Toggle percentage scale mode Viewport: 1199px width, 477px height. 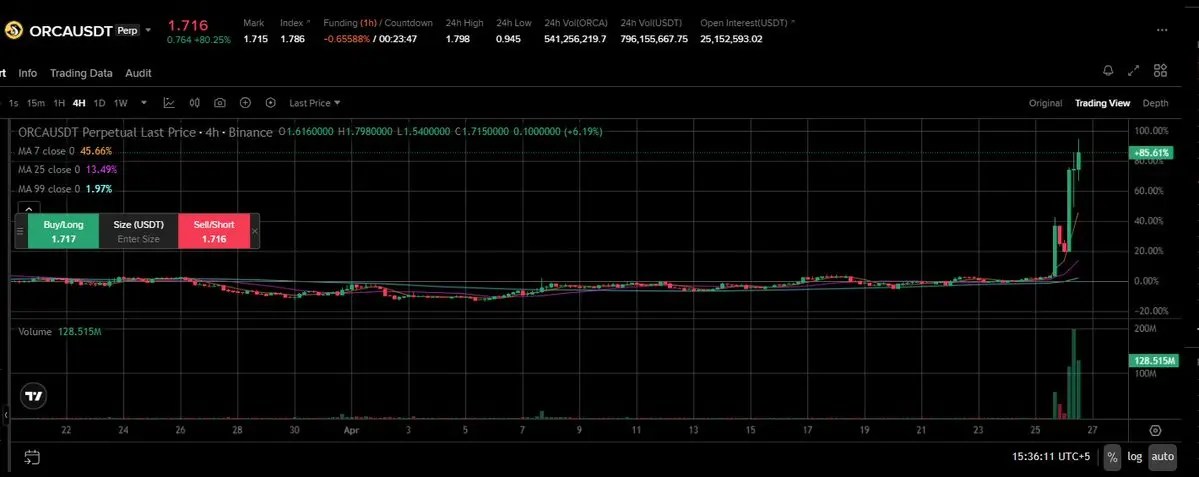1112,456
